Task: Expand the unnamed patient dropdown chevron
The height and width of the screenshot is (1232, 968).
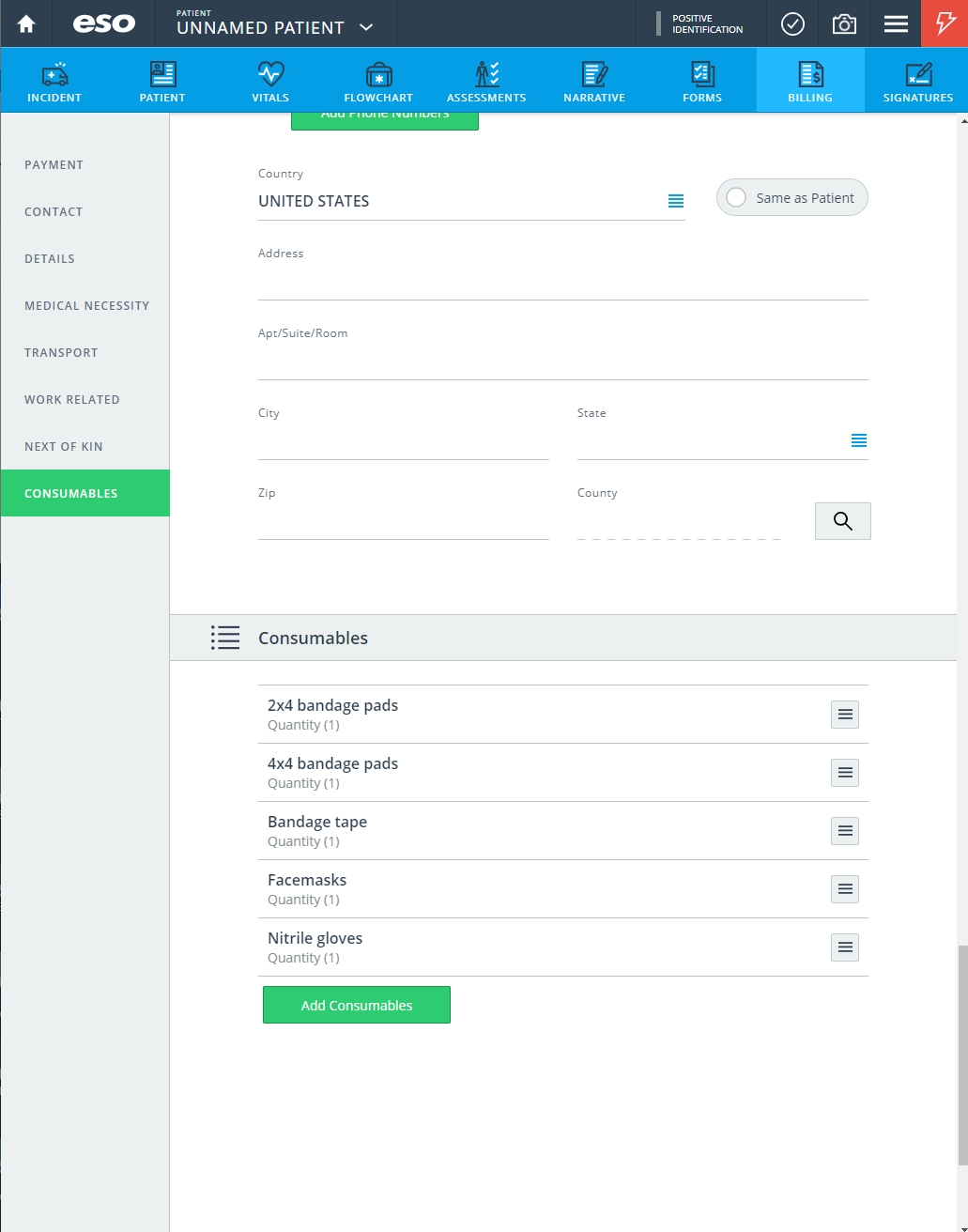Action: coord(367,27)
